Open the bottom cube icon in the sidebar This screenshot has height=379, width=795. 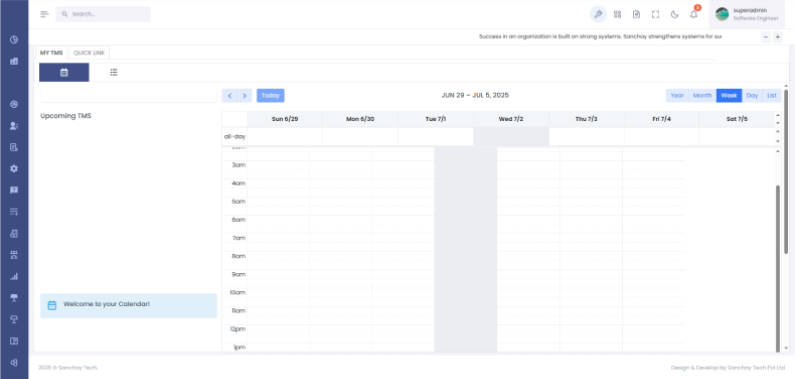14,362
